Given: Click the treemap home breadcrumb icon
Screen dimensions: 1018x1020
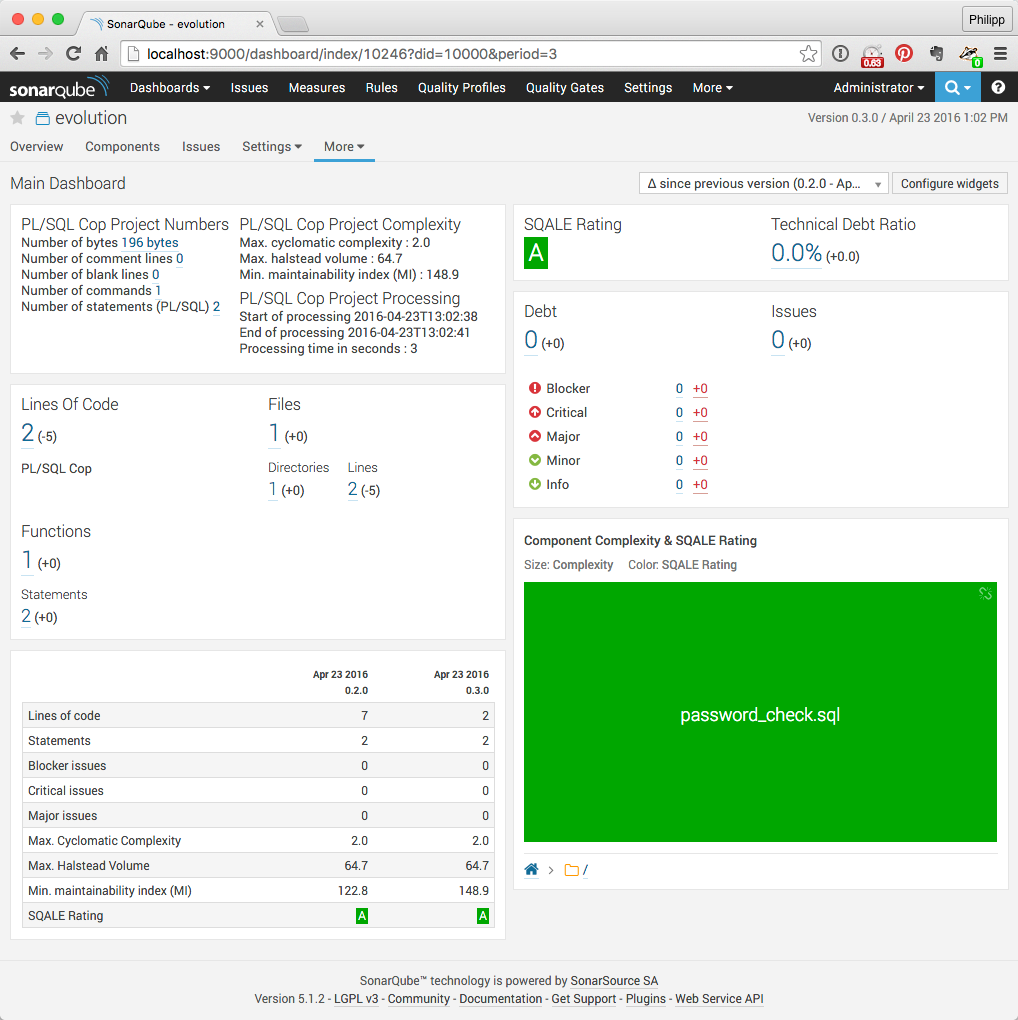Looking at the screenshot, I should click(531, 870).
